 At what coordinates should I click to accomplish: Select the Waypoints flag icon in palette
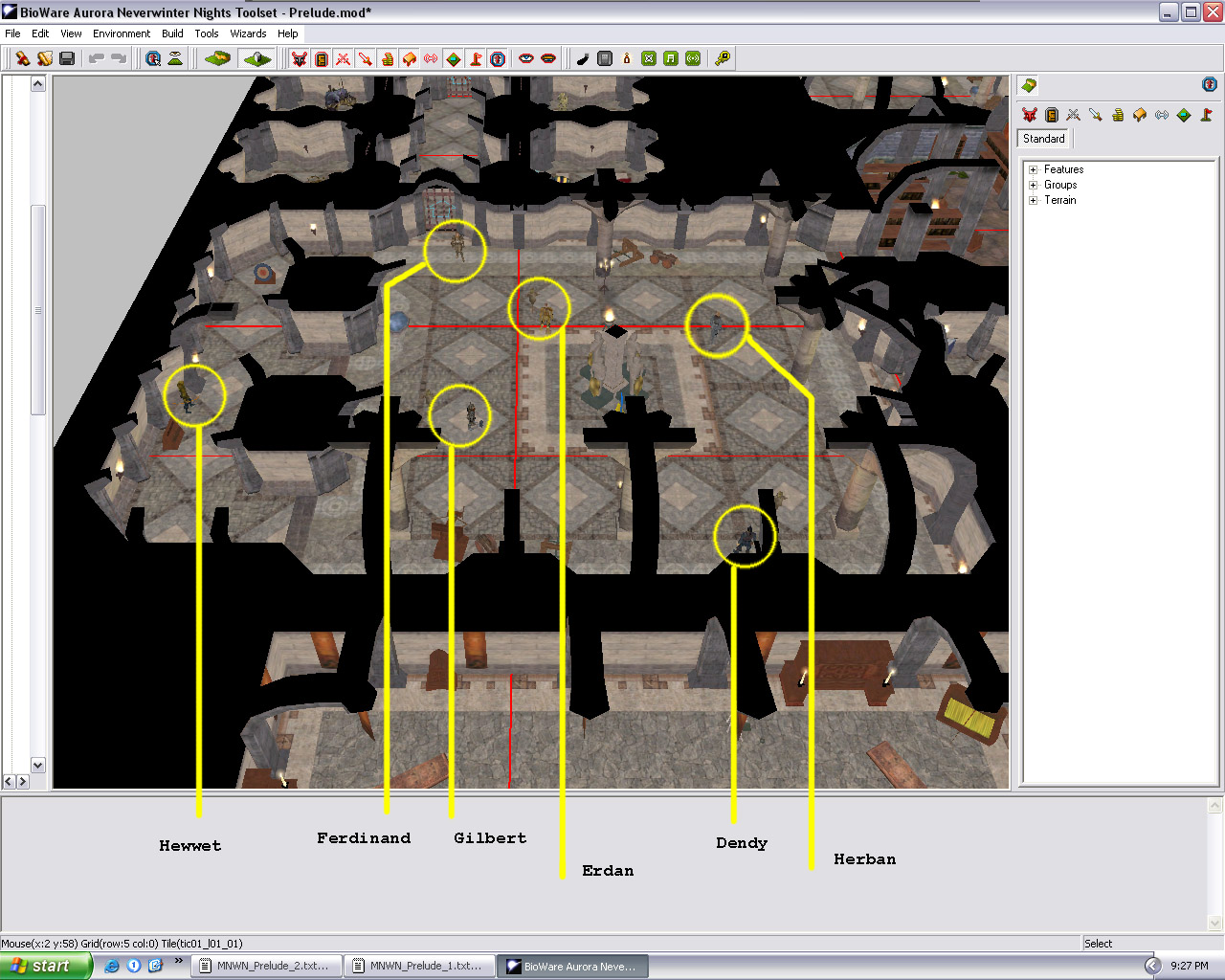(1206, 115)
